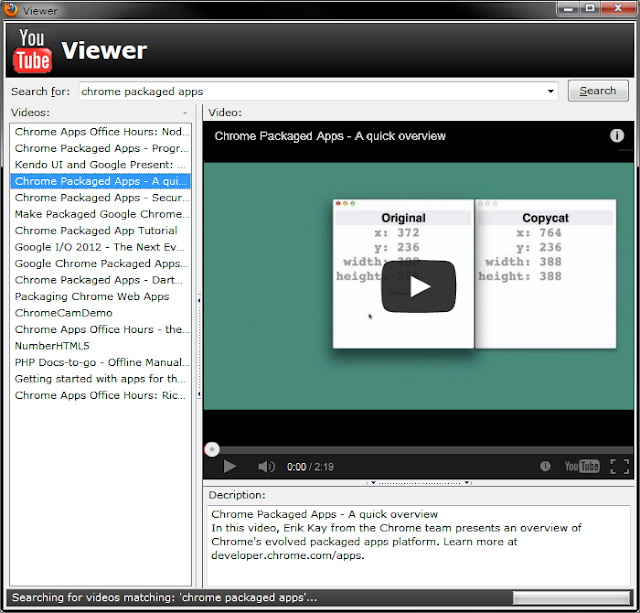640x613 pixels.
Task: Select 'Google Chrome Packaged Apps...' video
Action: click(100, 263)
